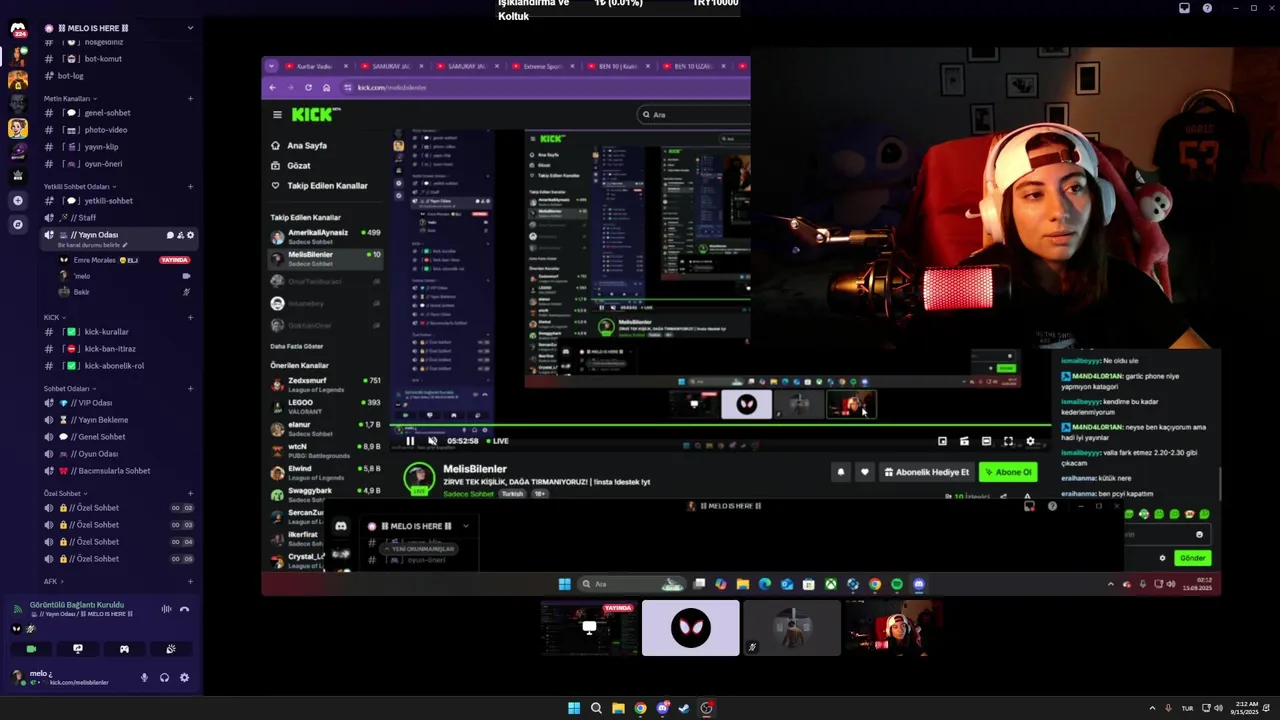Image resolution: width=1280 pixels, height=720 pixels.
Task: Click Gönder chat send button
Action: tap(1193, 558)
